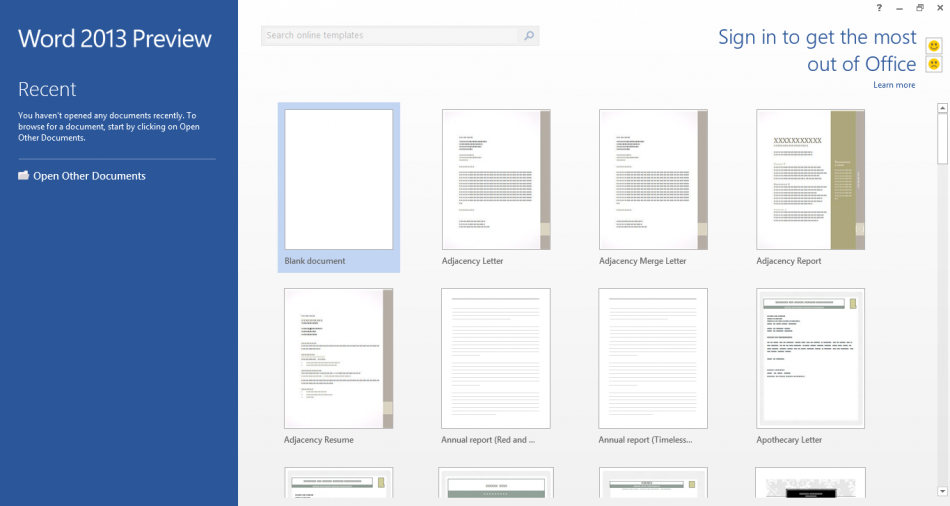Choose the Adjacency Resume template thumbnail
The width and height of the screenshot is (950, 506).
[x=339, y=358]
